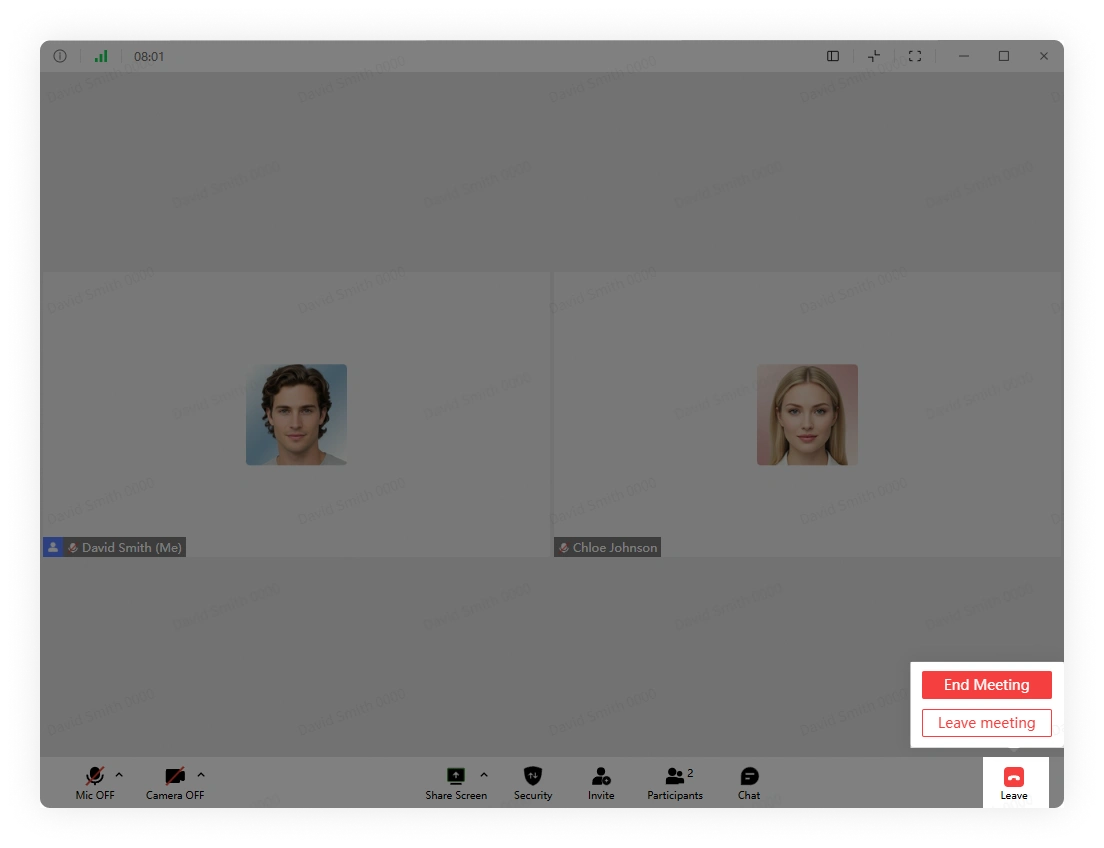This screenshot has width=1104, height=848.
Task: Close the meeting window
Action: tap(1044, 56)
